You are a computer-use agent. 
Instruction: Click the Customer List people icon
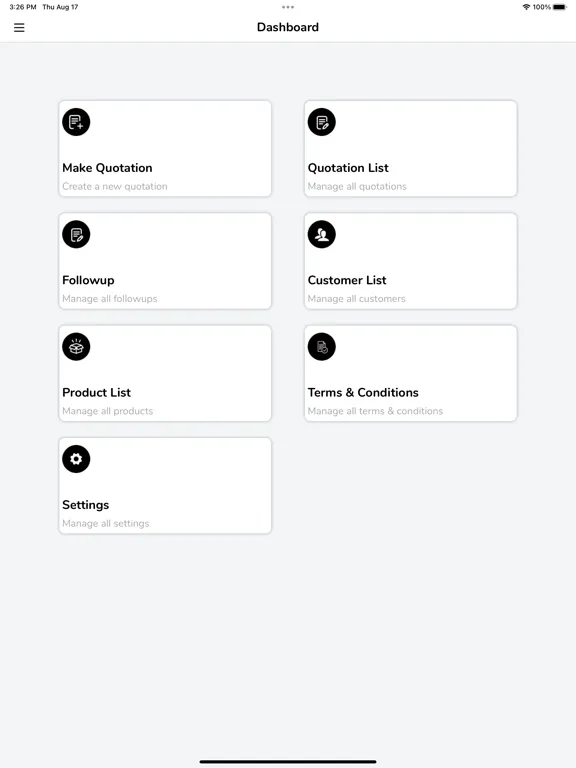321,234
